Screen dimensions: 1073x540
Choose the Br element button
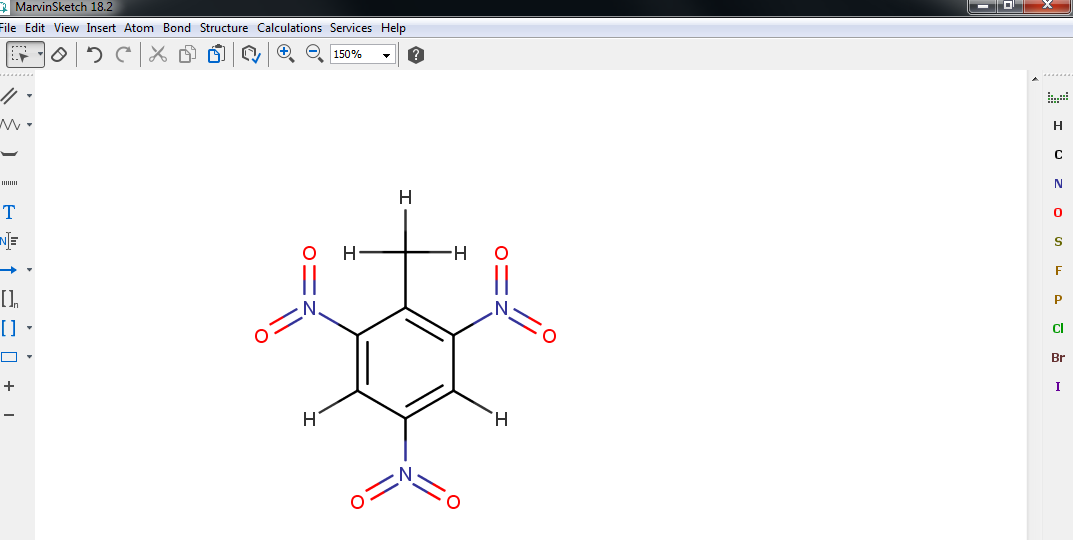[1057, 357]
